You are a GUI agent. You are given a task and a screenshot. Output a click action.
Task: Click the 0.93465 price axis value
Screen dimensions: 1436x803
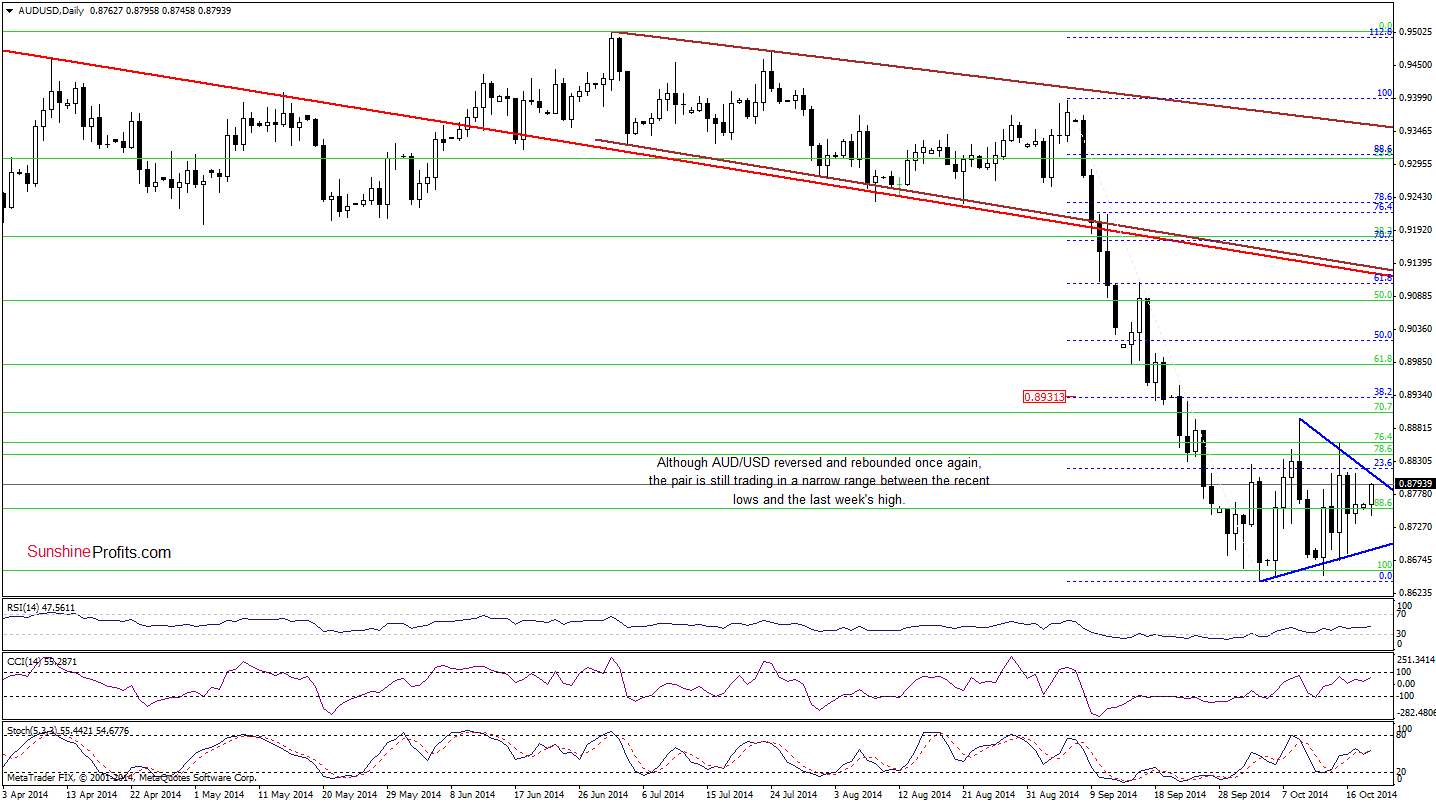pos(1413,130)
